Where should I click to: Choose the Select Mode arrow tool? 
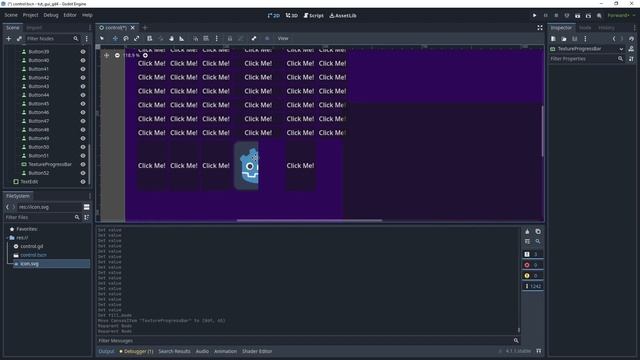[102, 38]
